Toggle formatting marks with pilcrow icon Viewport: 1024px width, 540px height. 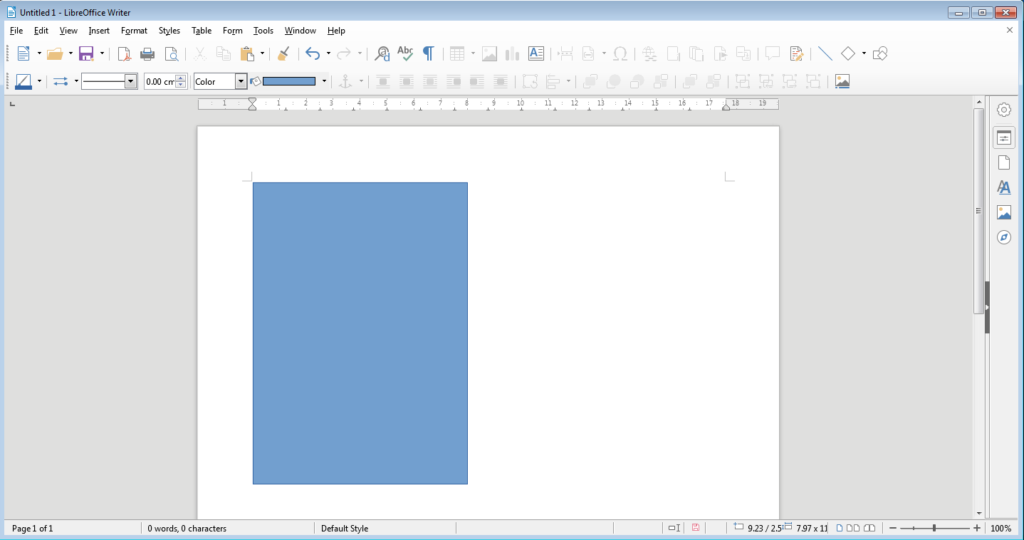pyautogui.click(x=429, y=54)
